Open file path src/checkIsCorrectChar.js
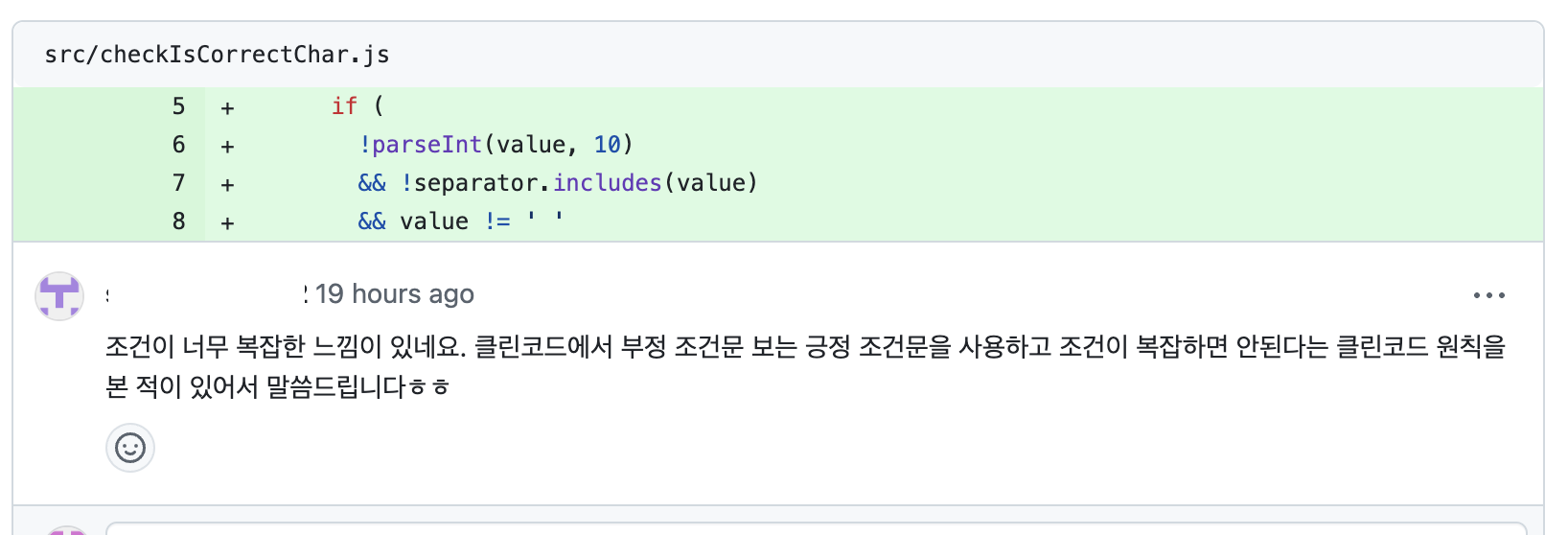 tap(217, 55)
